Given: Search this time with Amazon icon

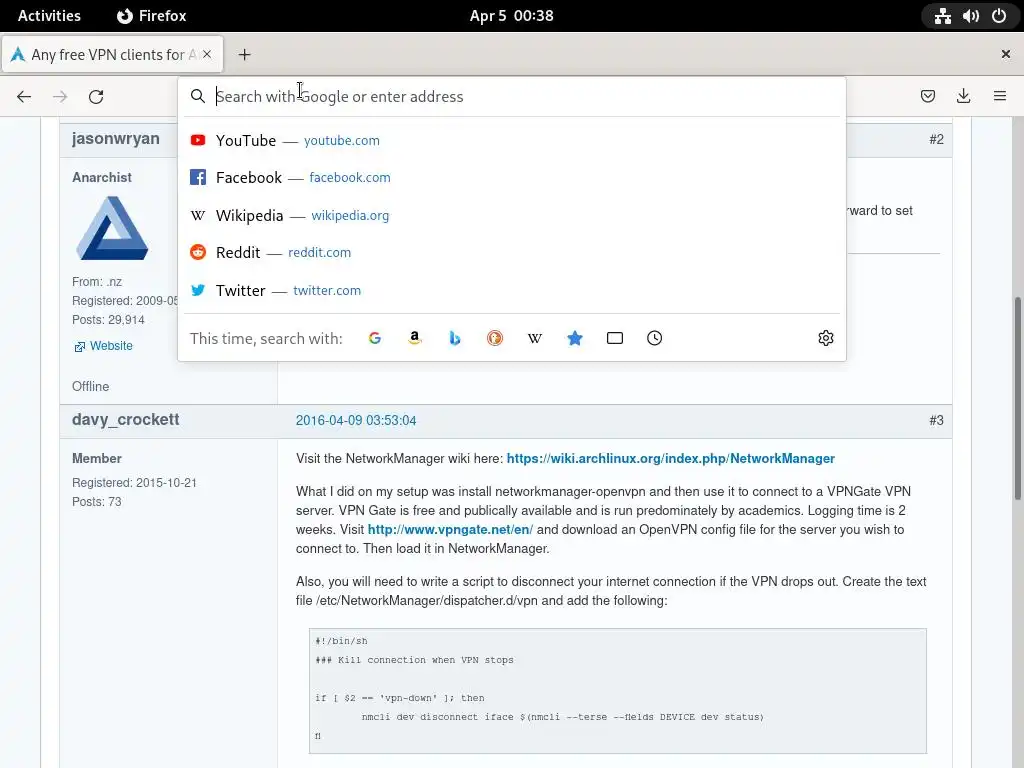Looking at the screenshot, I should 415,338.
